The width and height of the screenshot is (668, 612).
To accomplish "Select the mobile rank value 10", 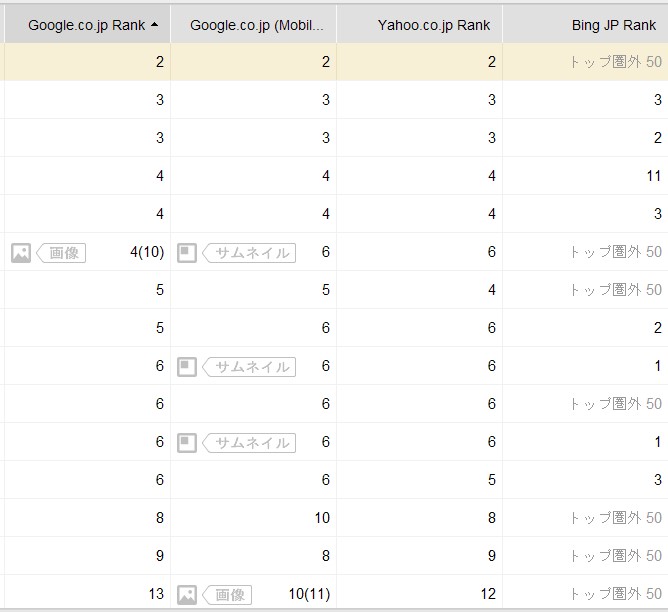I will [322, 517].
